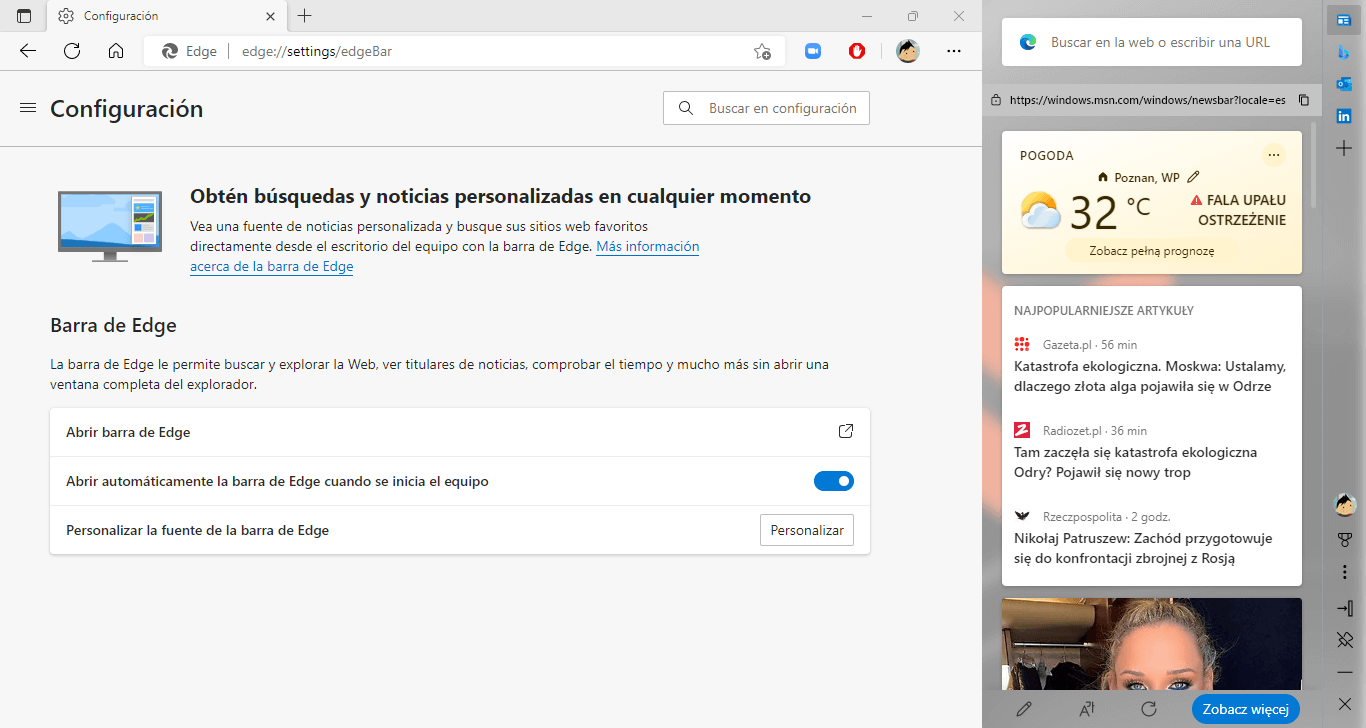This screenshot has height=728, width=1366.
Task: Toggle auto-open Edge bar at startup
Action: click(834, 481)
